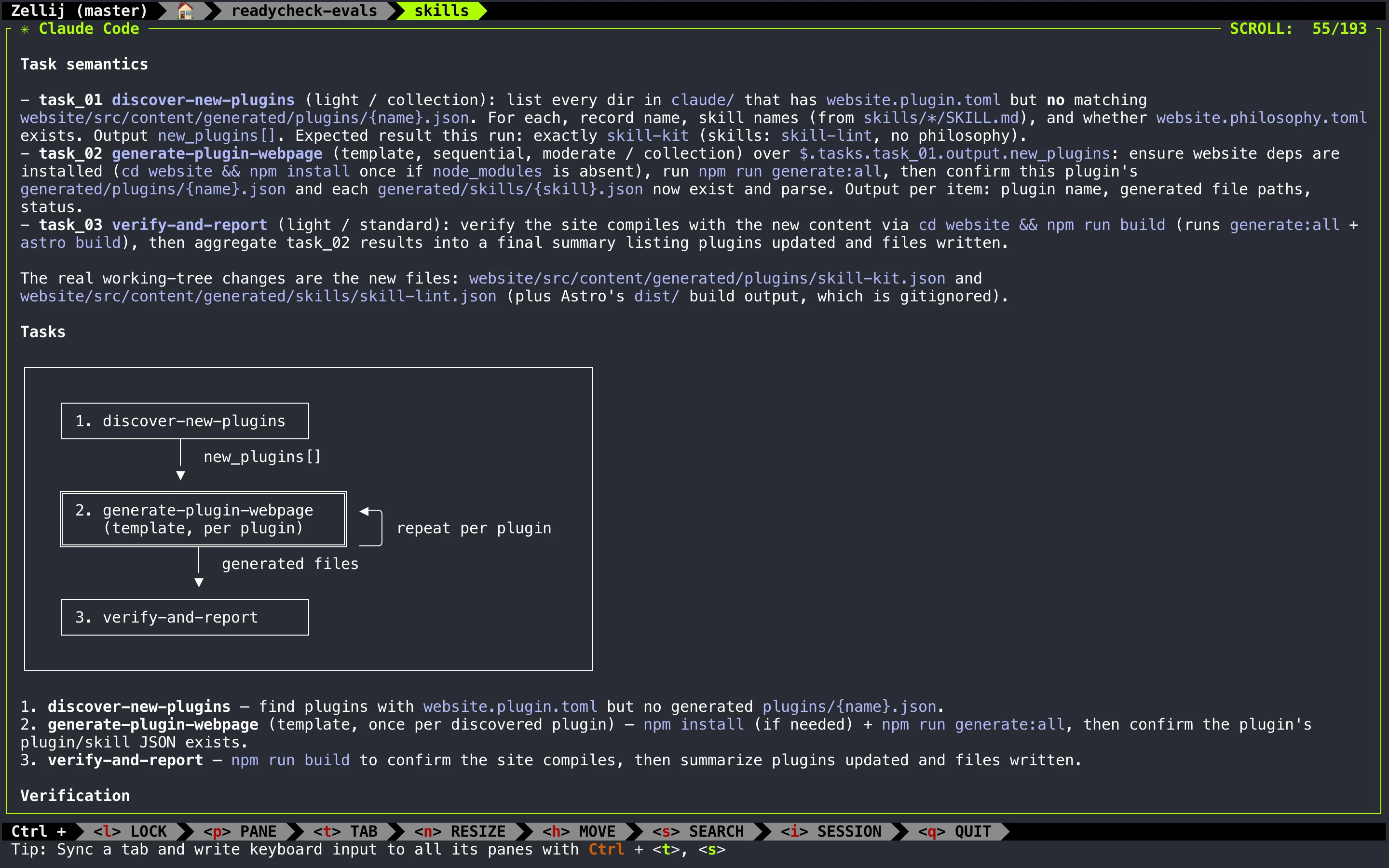Click 'cd website && npm run build' command
Screen dimensions: 1389x868
[1042, 225]
